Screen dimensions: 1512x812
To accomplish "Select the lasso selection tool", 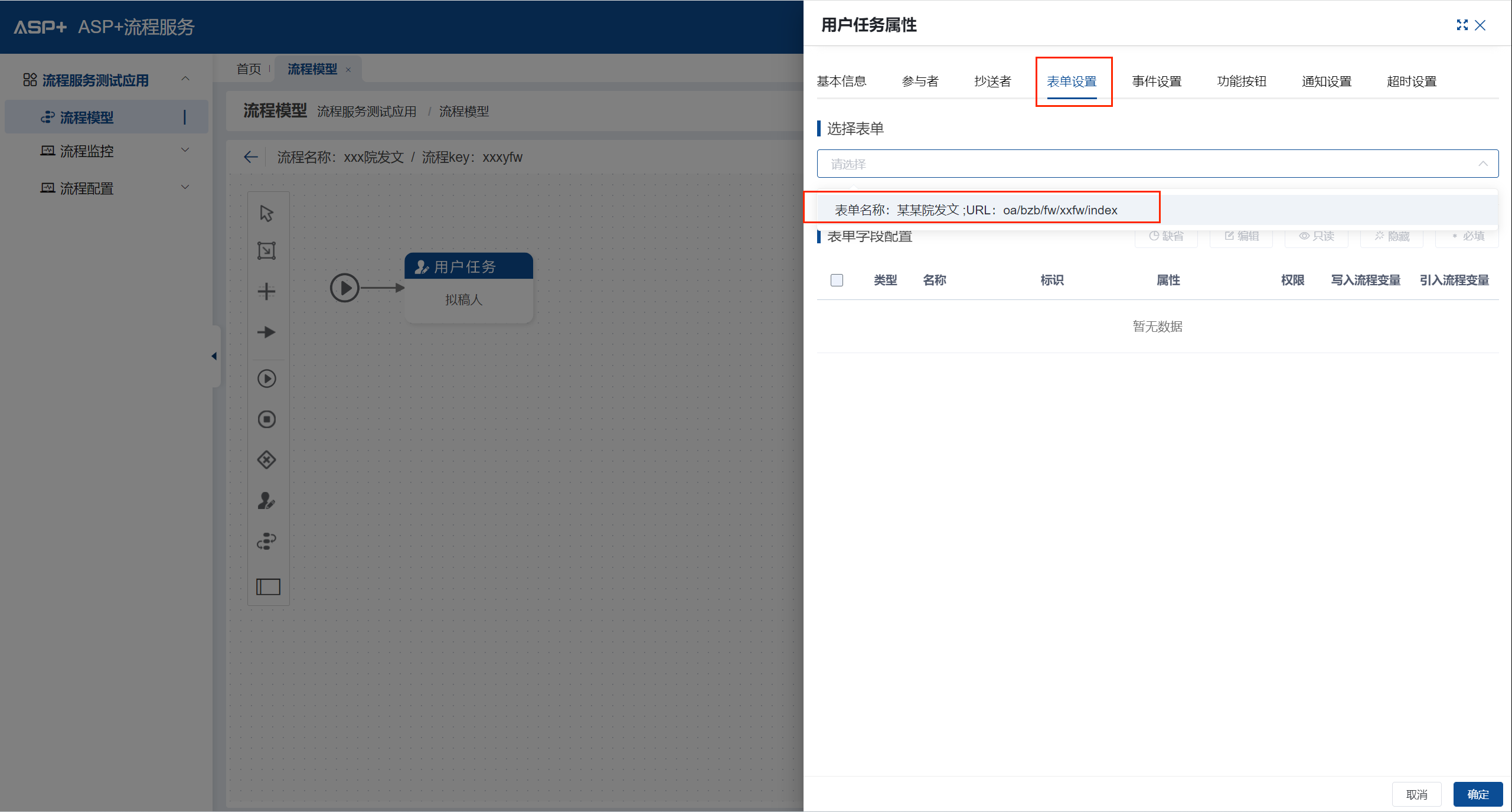I will tap(267, 251).
